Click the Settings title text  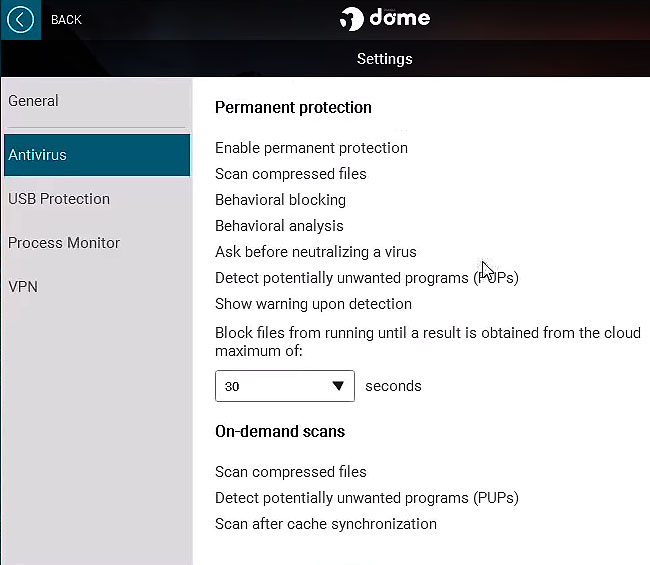(x=384, y=59)
